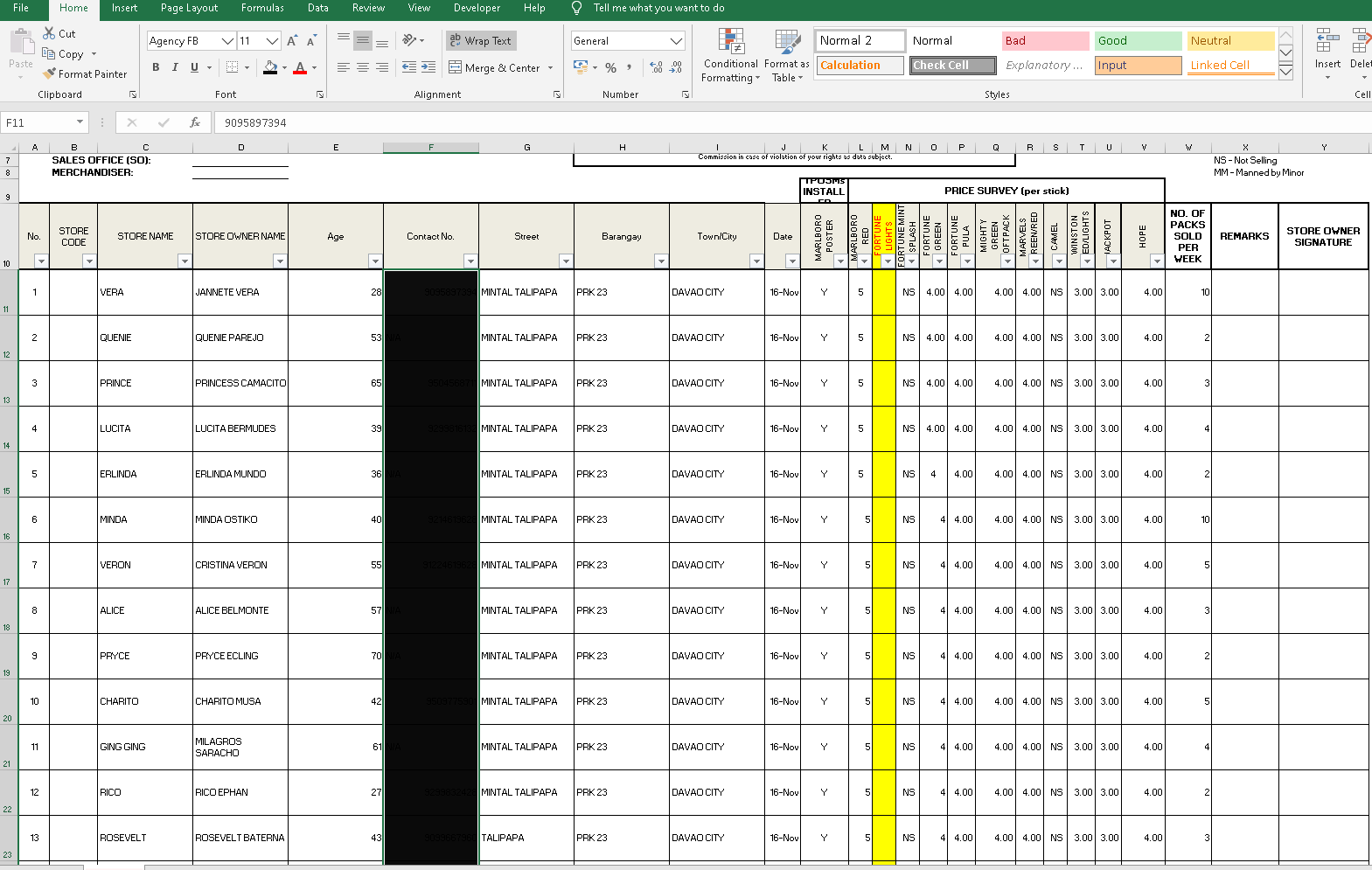Open the Town/City filter dropdown
Image resolution: width=1372 pixels, height=870 pixels.
(x=756, y=261)
